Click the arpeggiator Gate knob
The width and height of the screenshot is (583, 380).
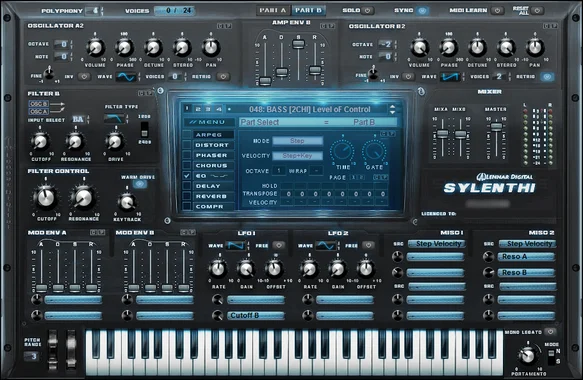click(374, 151)
